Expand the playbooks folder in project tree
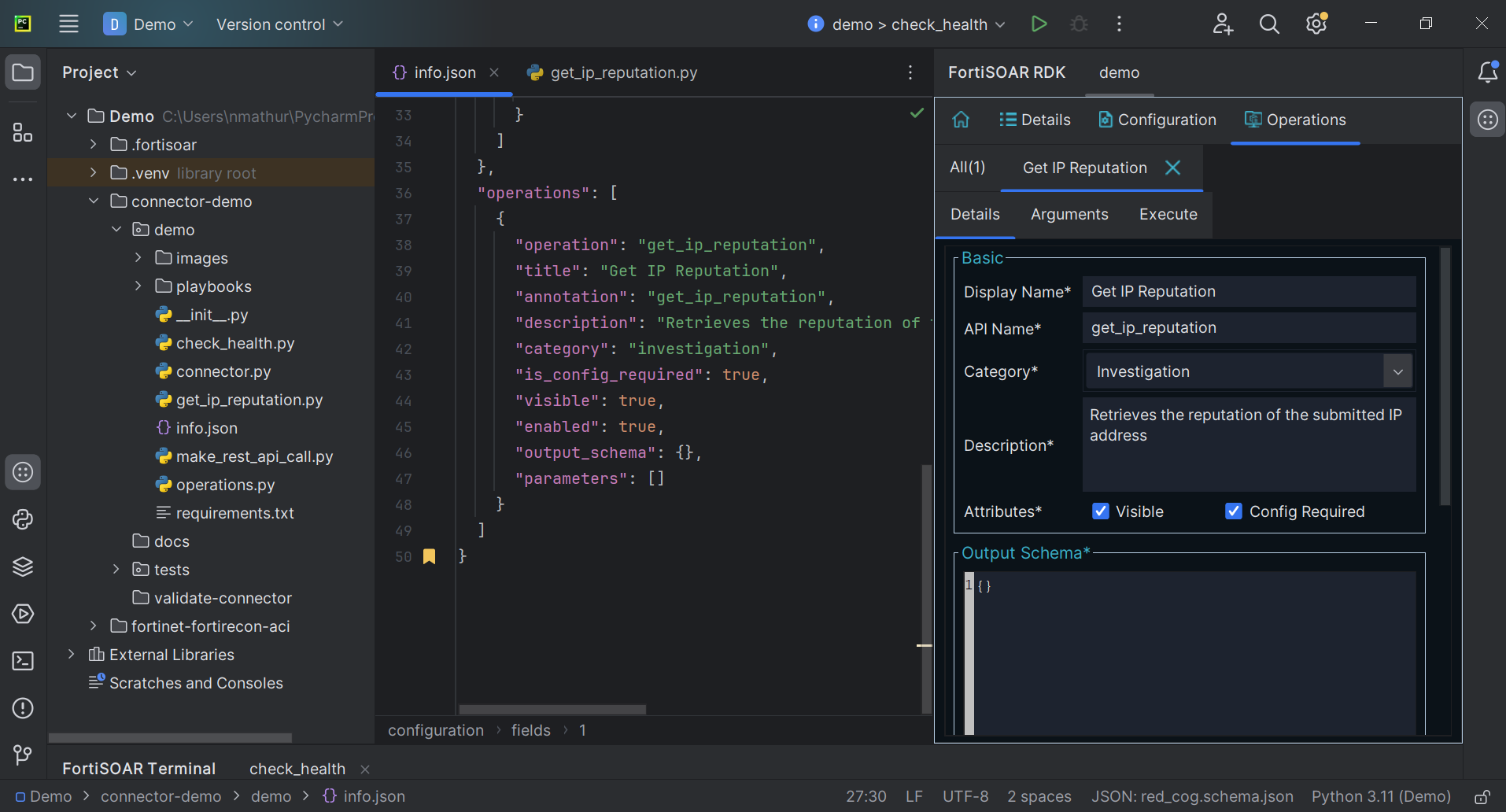Image resolution: width=1506 pixels, height=812 pixels. 138,286
